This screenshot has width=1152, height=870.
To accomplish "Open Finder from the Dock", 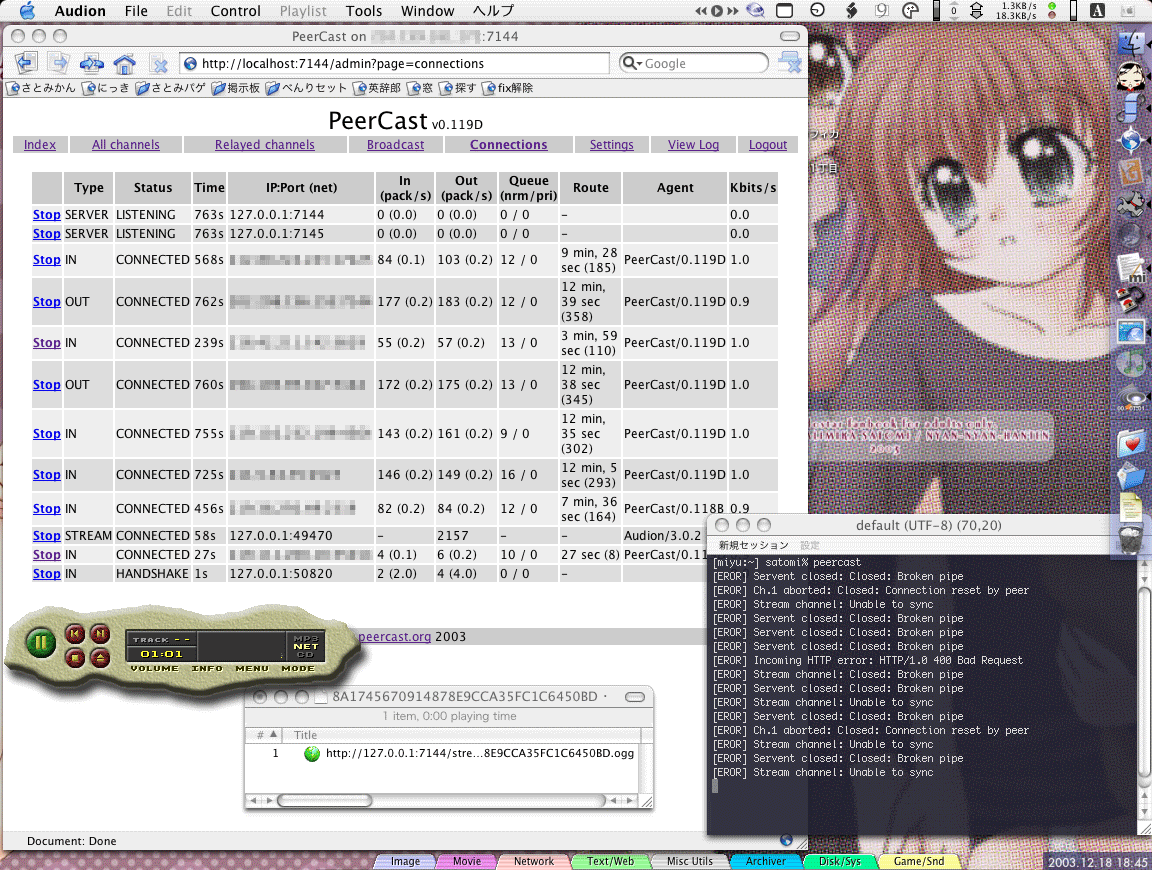I will (1131, 43).
